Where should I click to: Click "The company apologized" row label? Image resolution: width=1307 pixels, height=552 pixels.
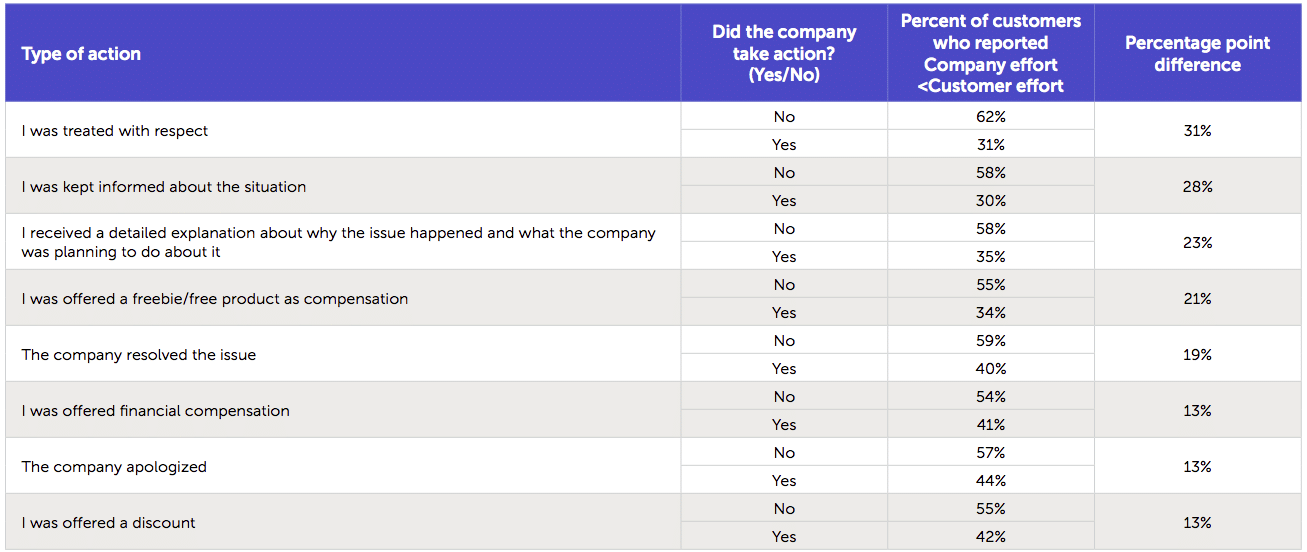tap(114, 467)
